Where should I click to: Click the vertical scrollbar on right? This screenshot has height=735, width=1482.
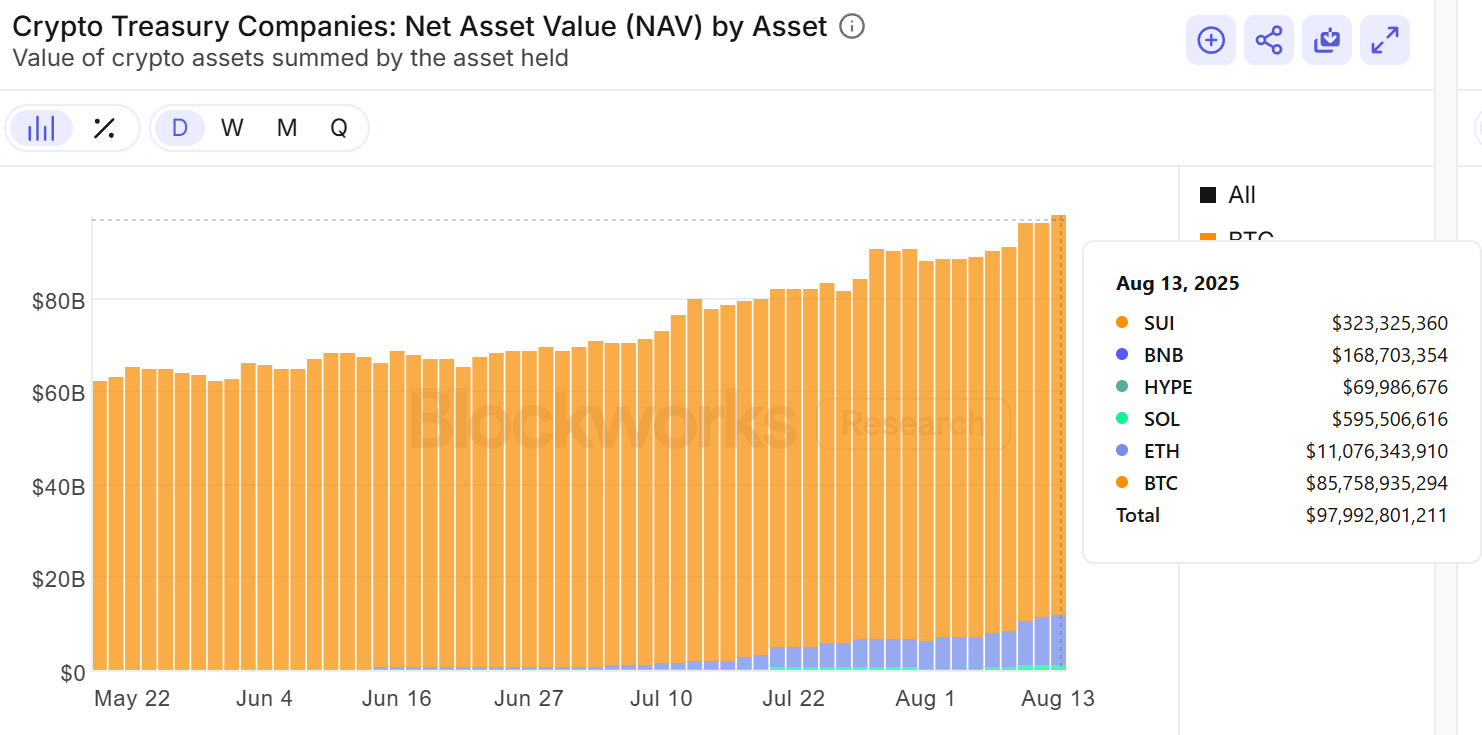tap(1446, 400)
